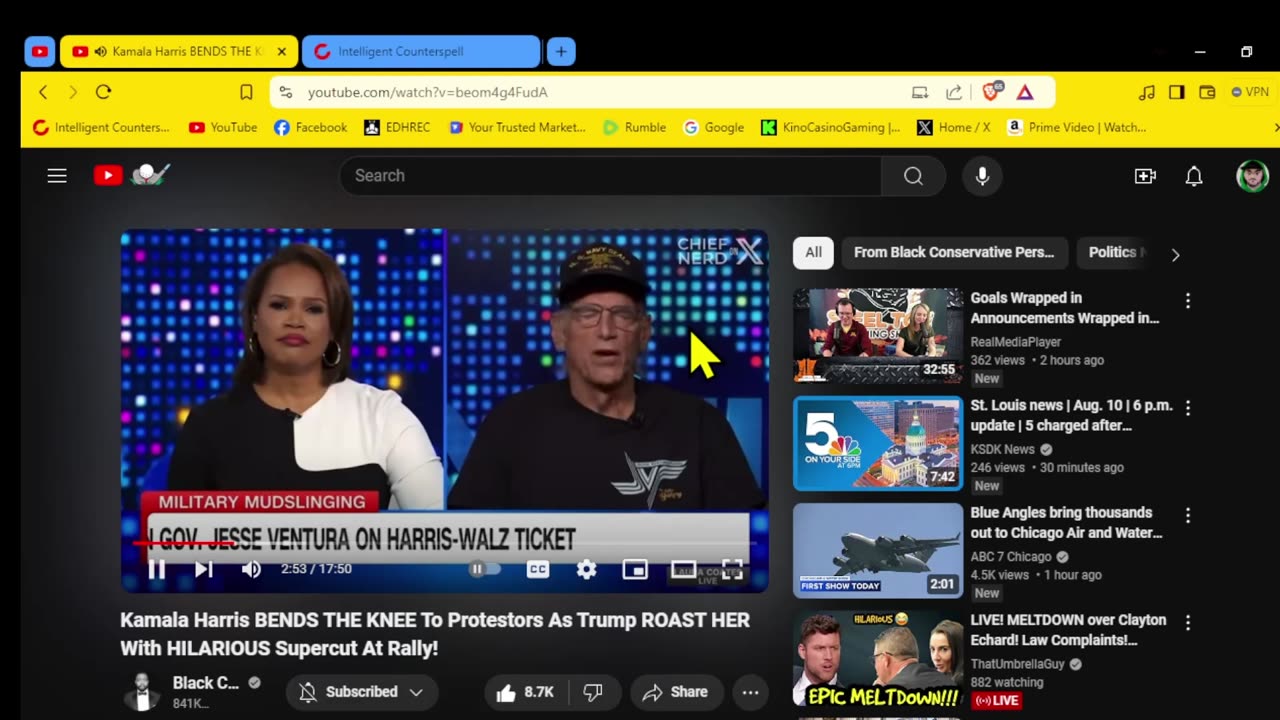1280x720 pixels.
Task: Open the Create video button
Action: click(x=1145, y=176)
